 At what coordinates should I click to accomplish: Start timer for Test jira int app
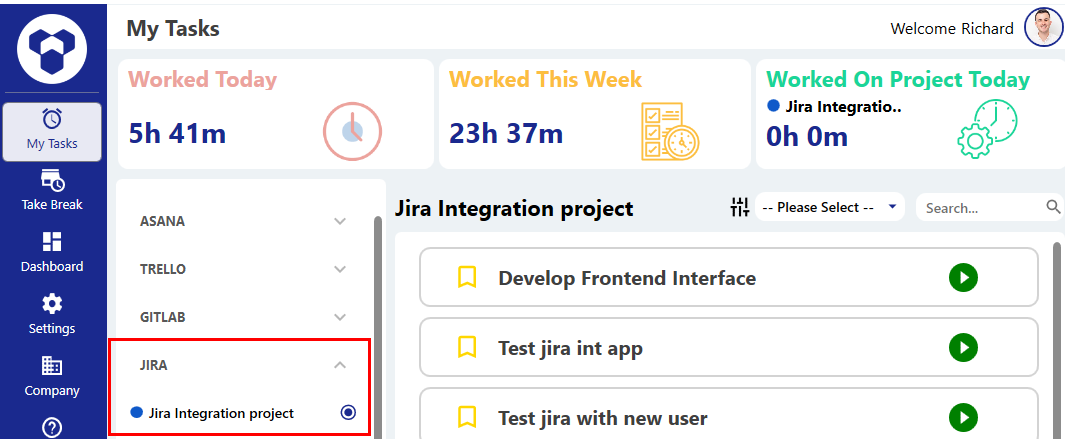963,348
